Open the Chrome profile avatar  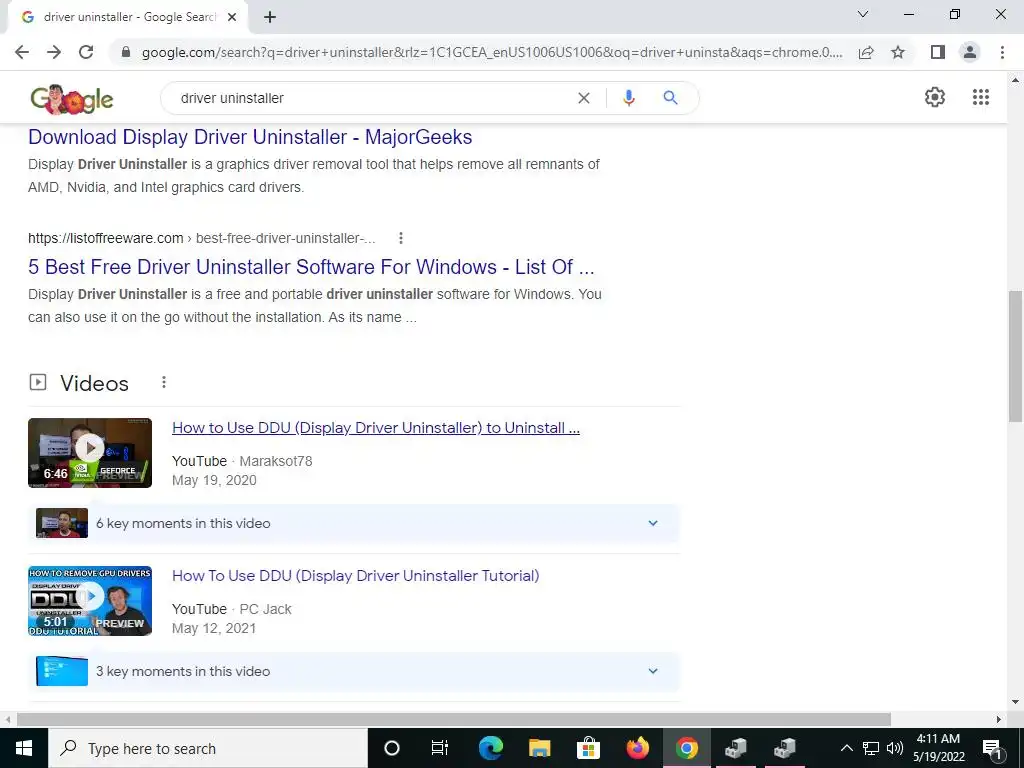tap(970, 52)
